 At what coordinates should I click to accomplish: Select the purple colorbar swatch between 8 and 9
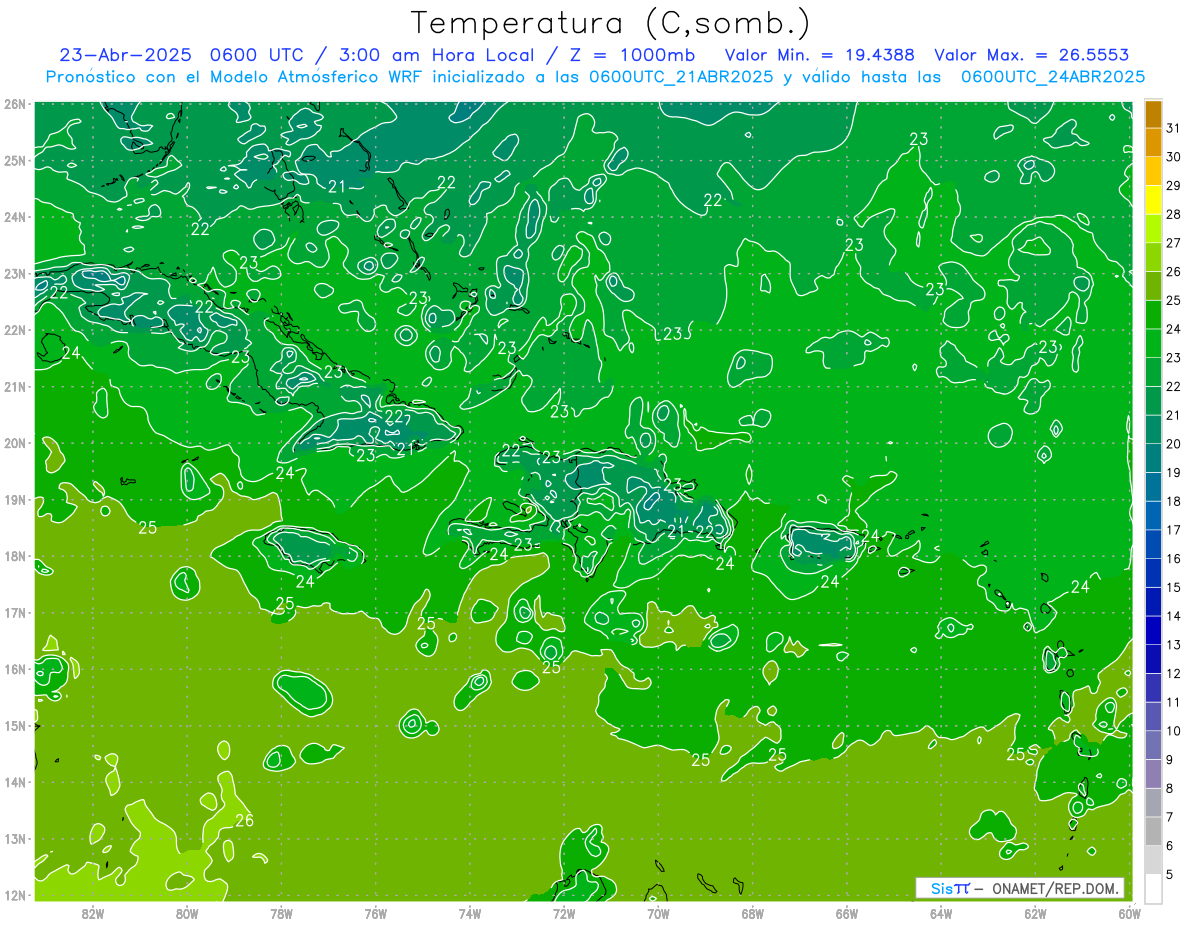pos(1153,773)
